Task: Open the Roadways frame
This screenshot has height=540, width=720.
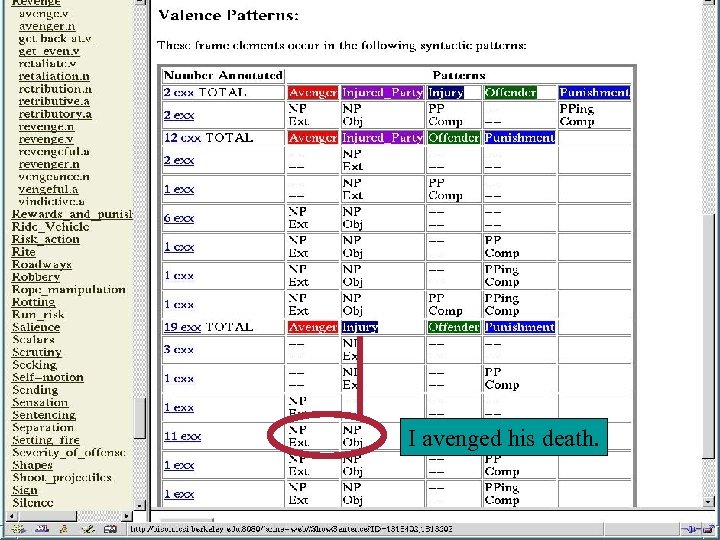Action: 42,264
